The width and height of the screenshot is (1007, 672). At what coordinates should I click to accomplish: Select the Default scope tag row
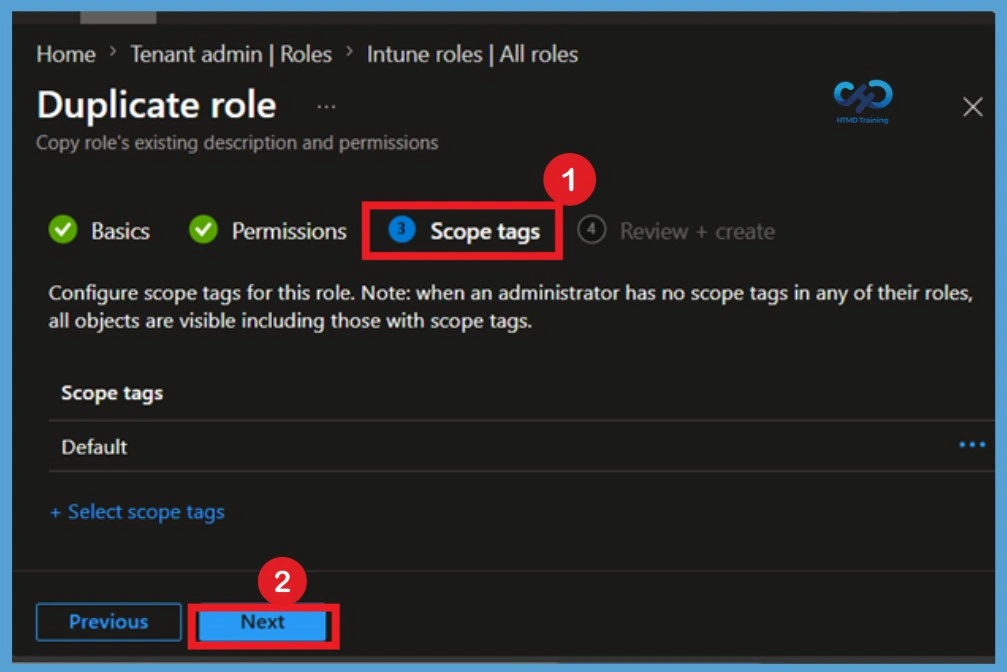pyautogui.click(x=521, y=447)
